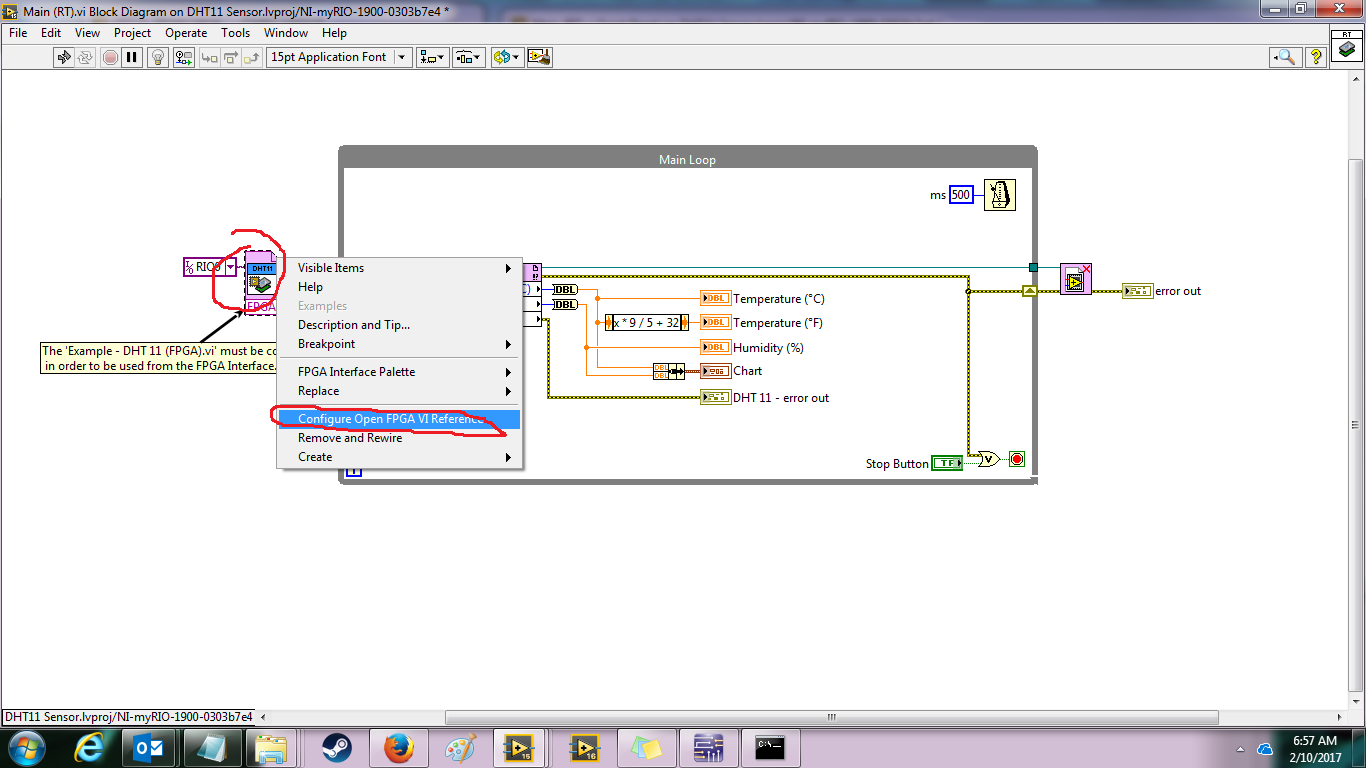
Task: Open the Edit menu
Action: pyautogui.click(x=51, y=33)
